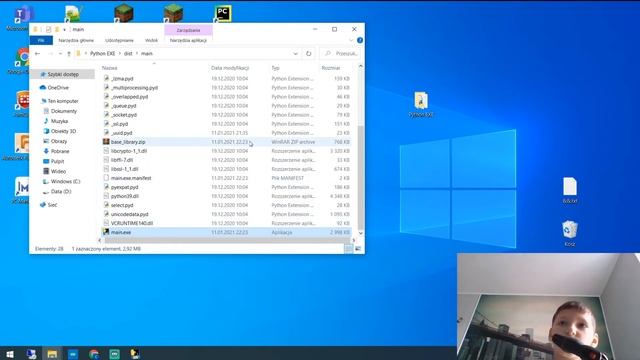Open the Widok ribbon tab

[151, 40]
